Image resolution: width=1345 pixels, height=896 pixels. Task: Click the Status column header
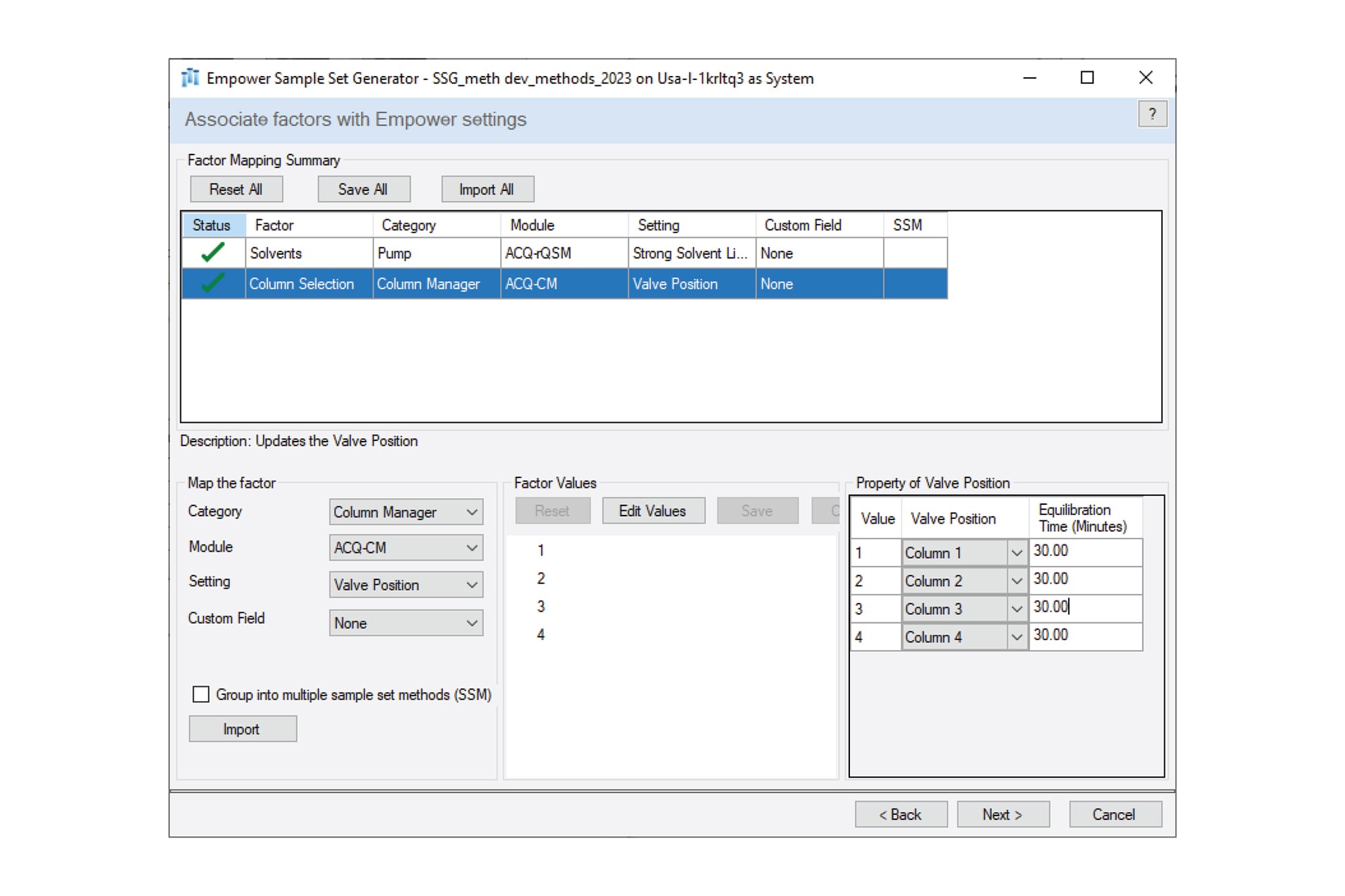coord(210,225)
